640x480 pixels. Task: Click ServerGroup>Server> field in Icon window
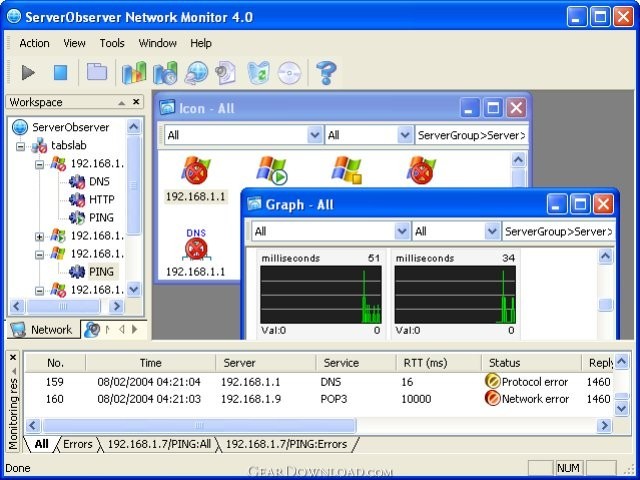[471, 135]
